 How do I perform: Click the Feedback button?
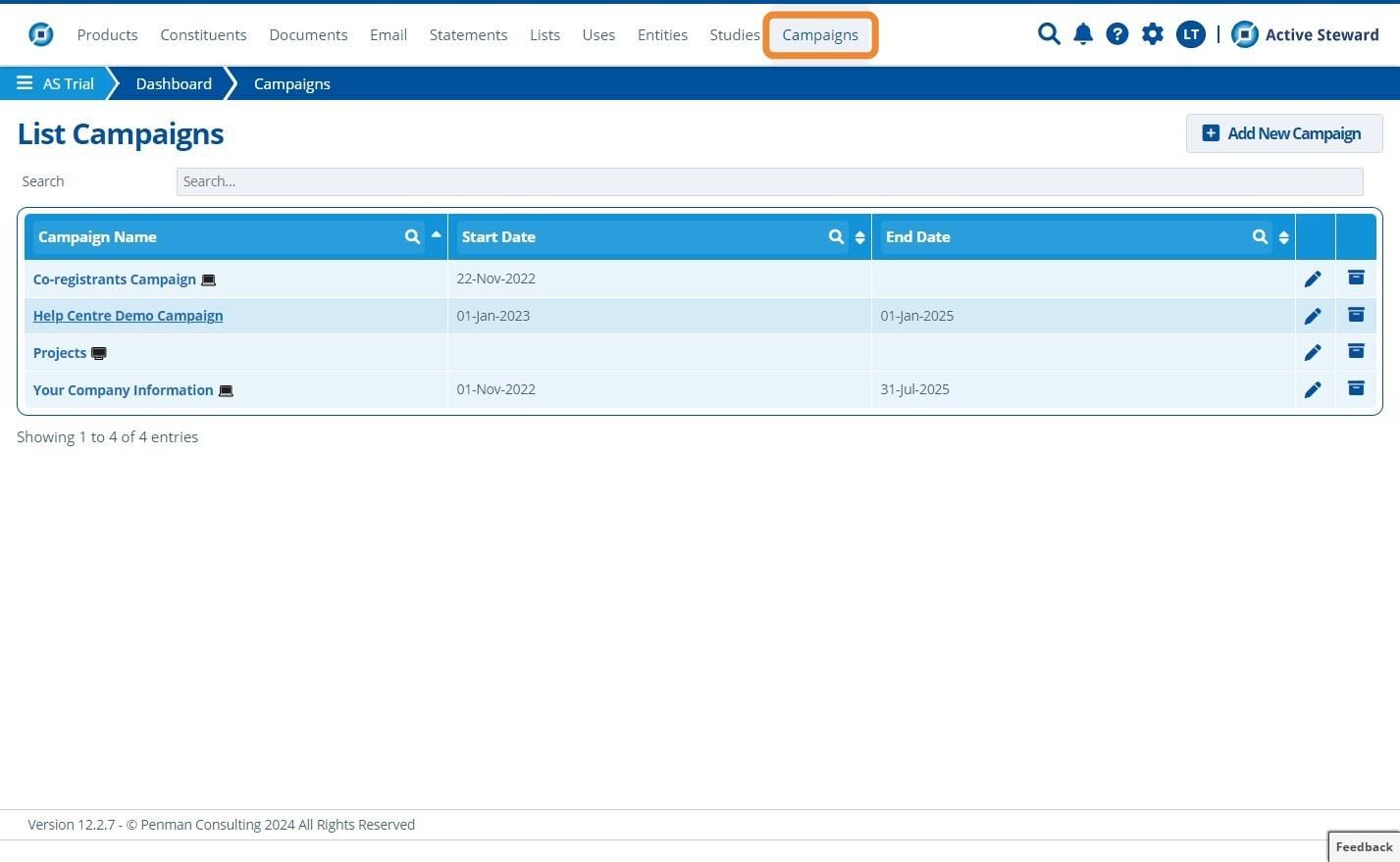pyautogui.click(x=1364, y=846)
